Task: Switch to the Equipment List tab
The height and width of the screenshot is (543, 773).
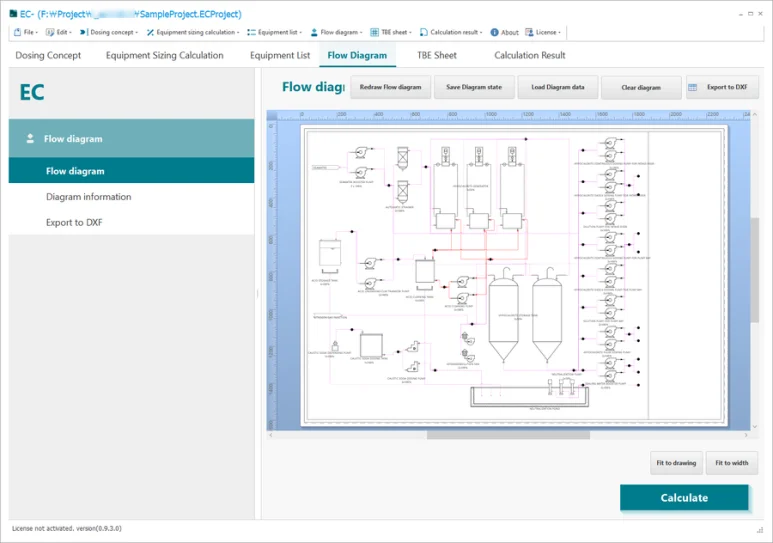Action: tap(280, 55)
